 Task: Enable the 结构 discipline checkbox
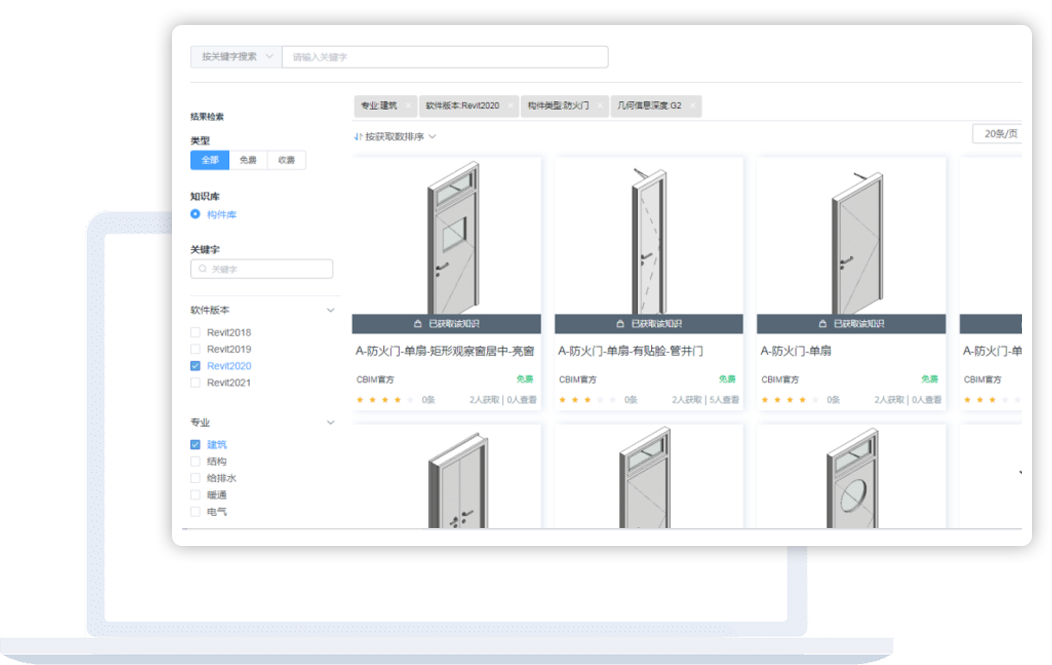[x=196, y=462]
